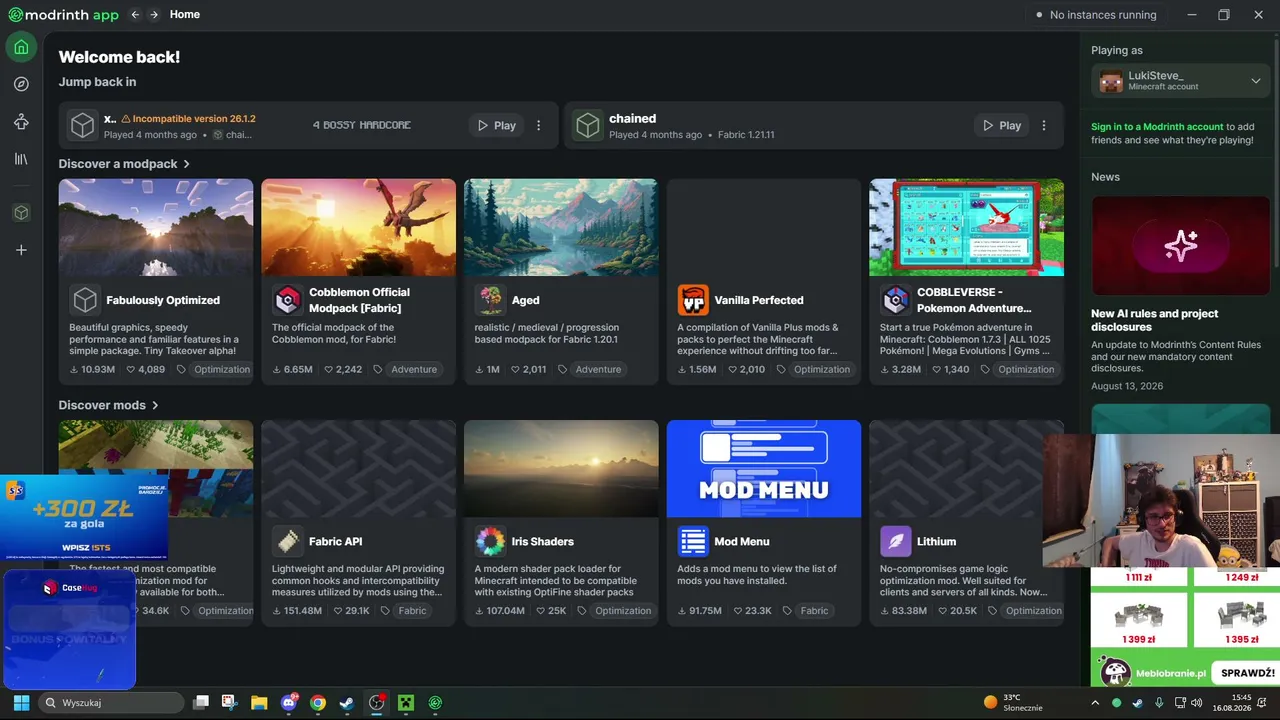Open the Windows Start menu
The width and height of the screenshot is (1280, 720).
pyautogui.click(x=21, y=703)
